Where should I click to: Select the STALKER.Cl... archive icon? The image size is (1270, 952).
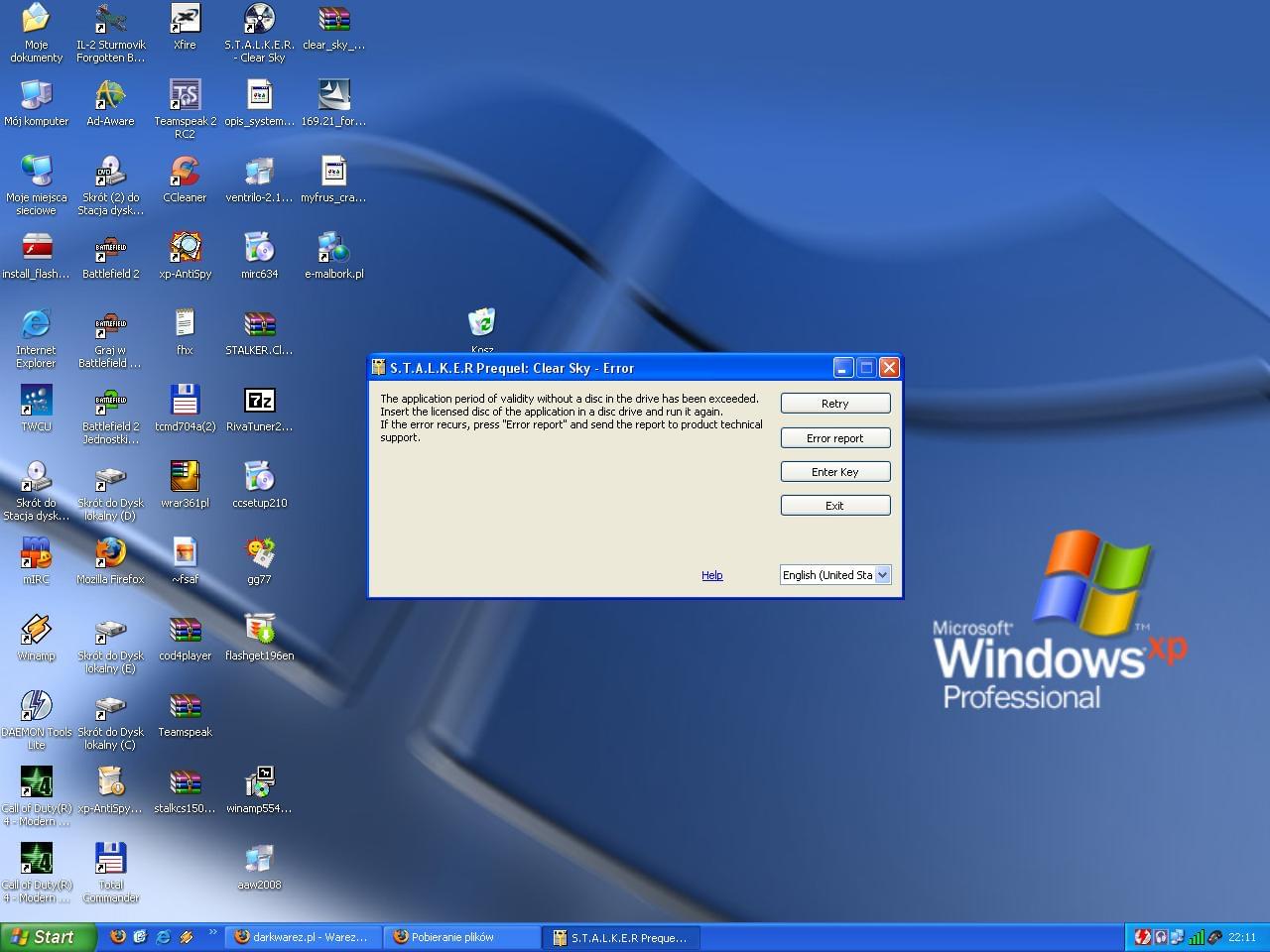pyautogui.click(x=259, y=332)
